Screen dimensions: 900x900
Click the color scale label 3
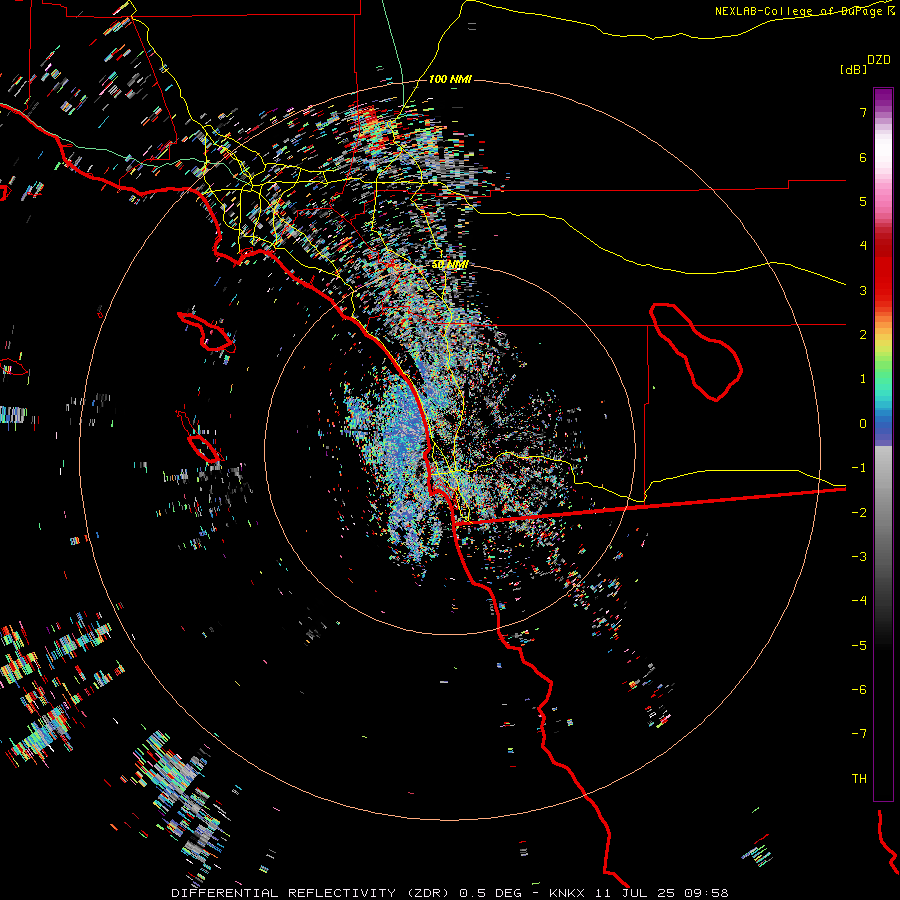[x=863, y=290]
